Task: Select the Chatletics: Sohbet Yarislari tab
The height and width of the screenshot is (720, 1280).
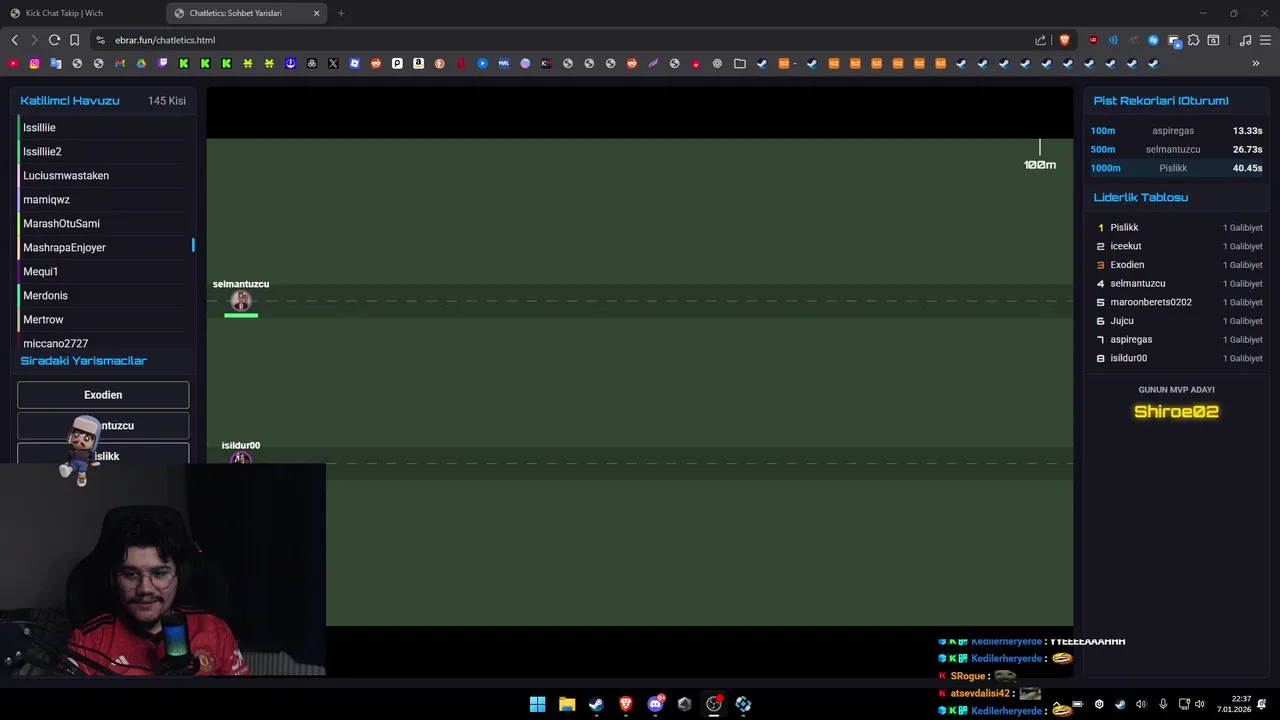Action: [247, 13]
